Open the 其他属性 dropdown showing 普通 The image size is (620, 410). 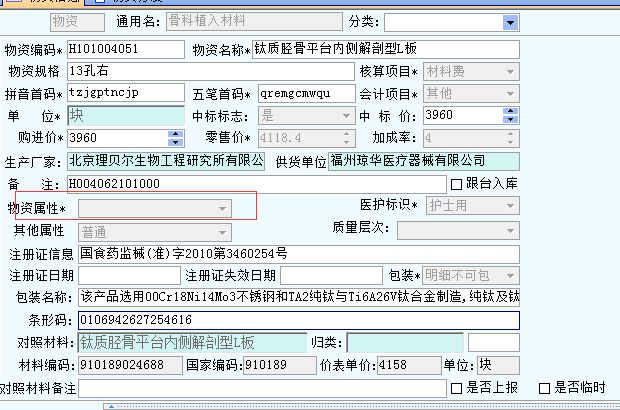223,232
